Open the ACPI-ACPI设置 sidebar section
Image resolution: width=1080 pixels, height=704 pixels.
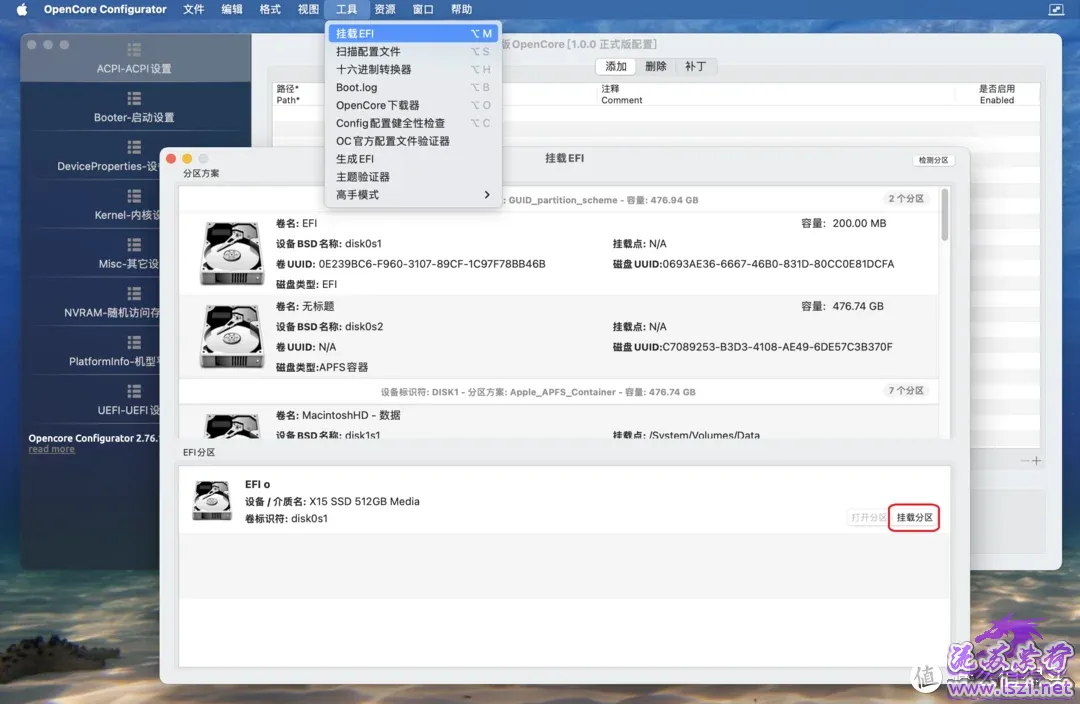[134, 59]
